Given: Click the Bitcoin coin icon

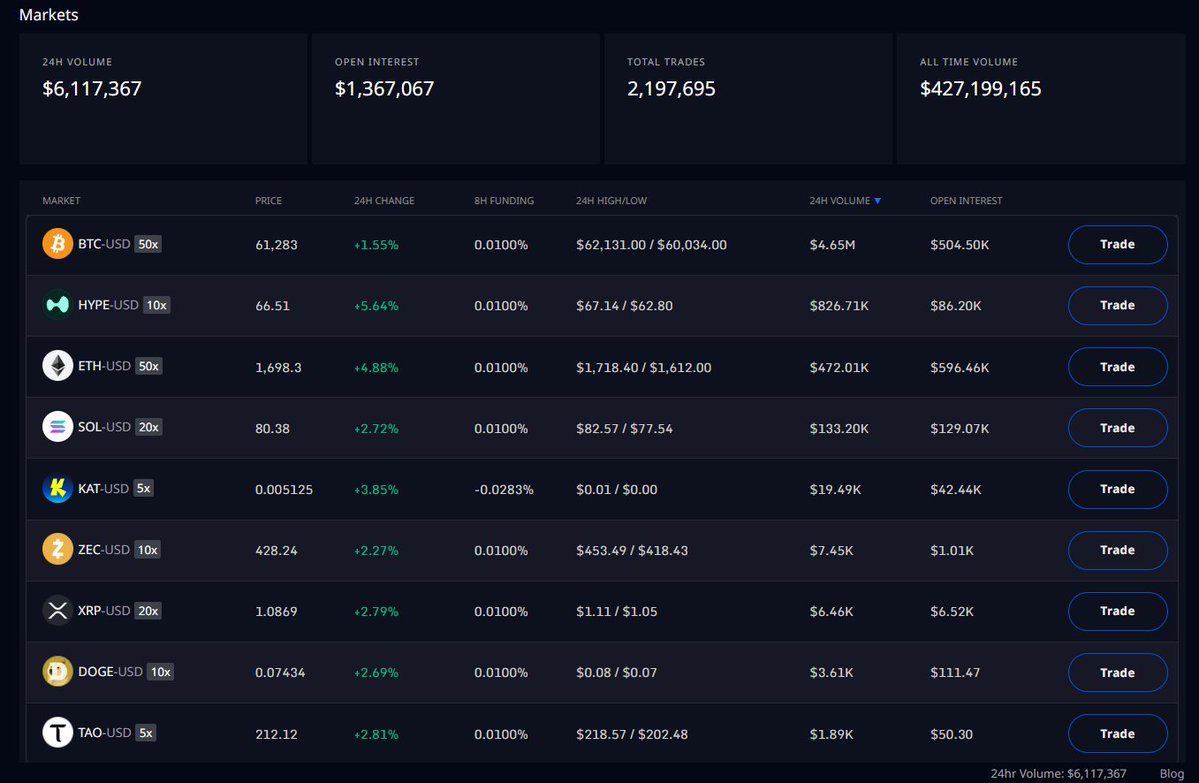Looking at the screenshot, I should click(x=57, y=244).
